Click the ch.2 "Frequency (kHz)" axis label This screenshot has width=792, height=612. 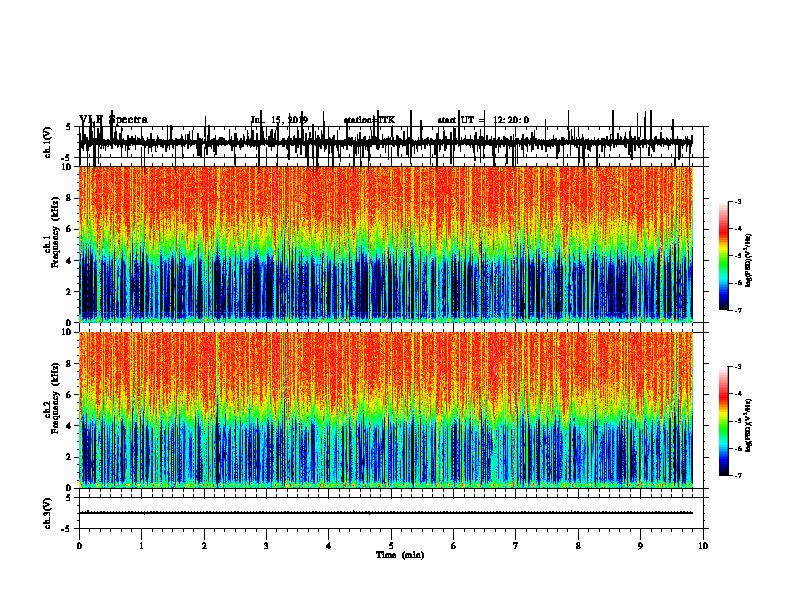pos(55,398)
